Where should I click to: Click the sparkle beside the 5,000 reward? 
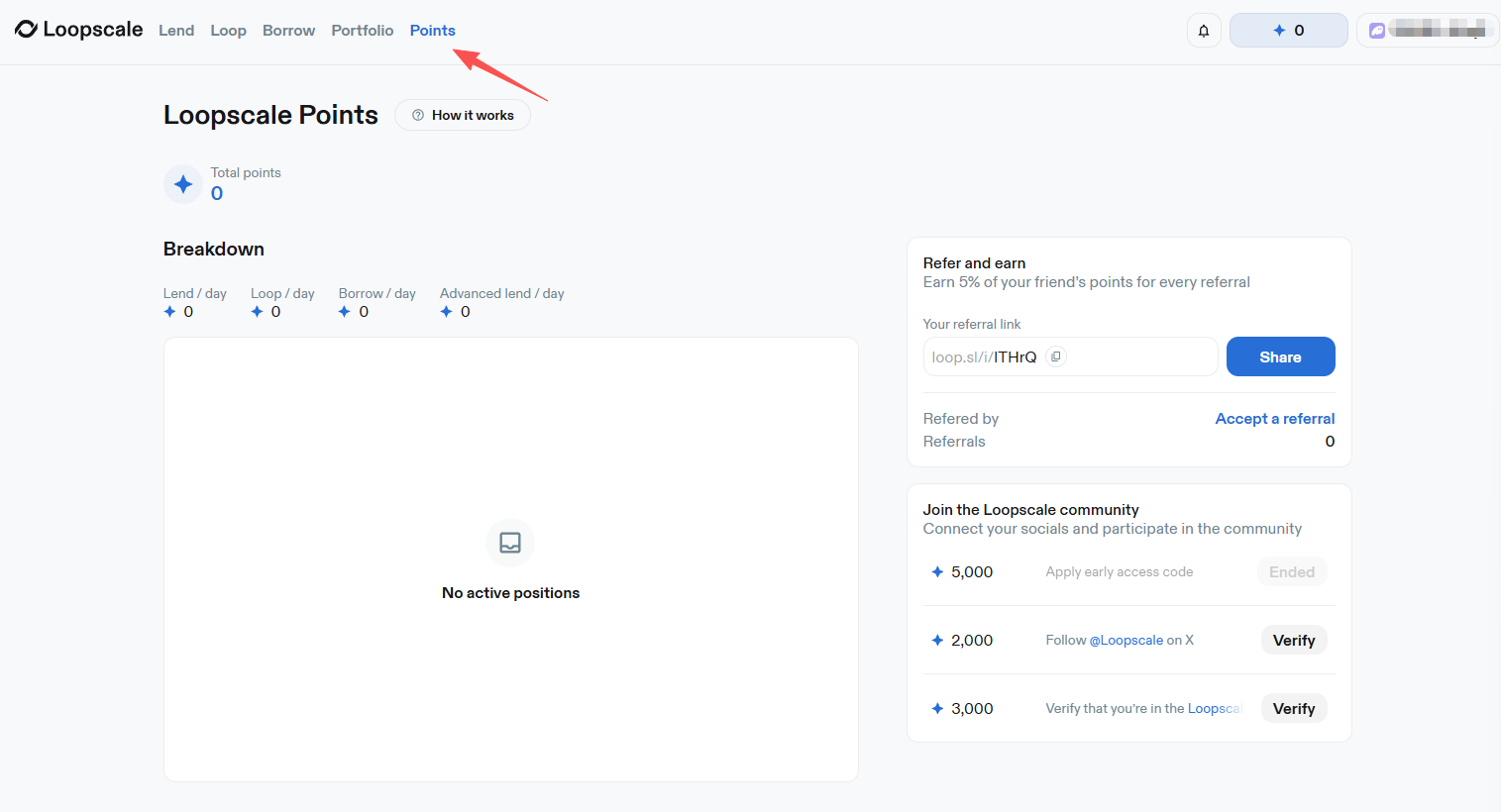(935, 571)
